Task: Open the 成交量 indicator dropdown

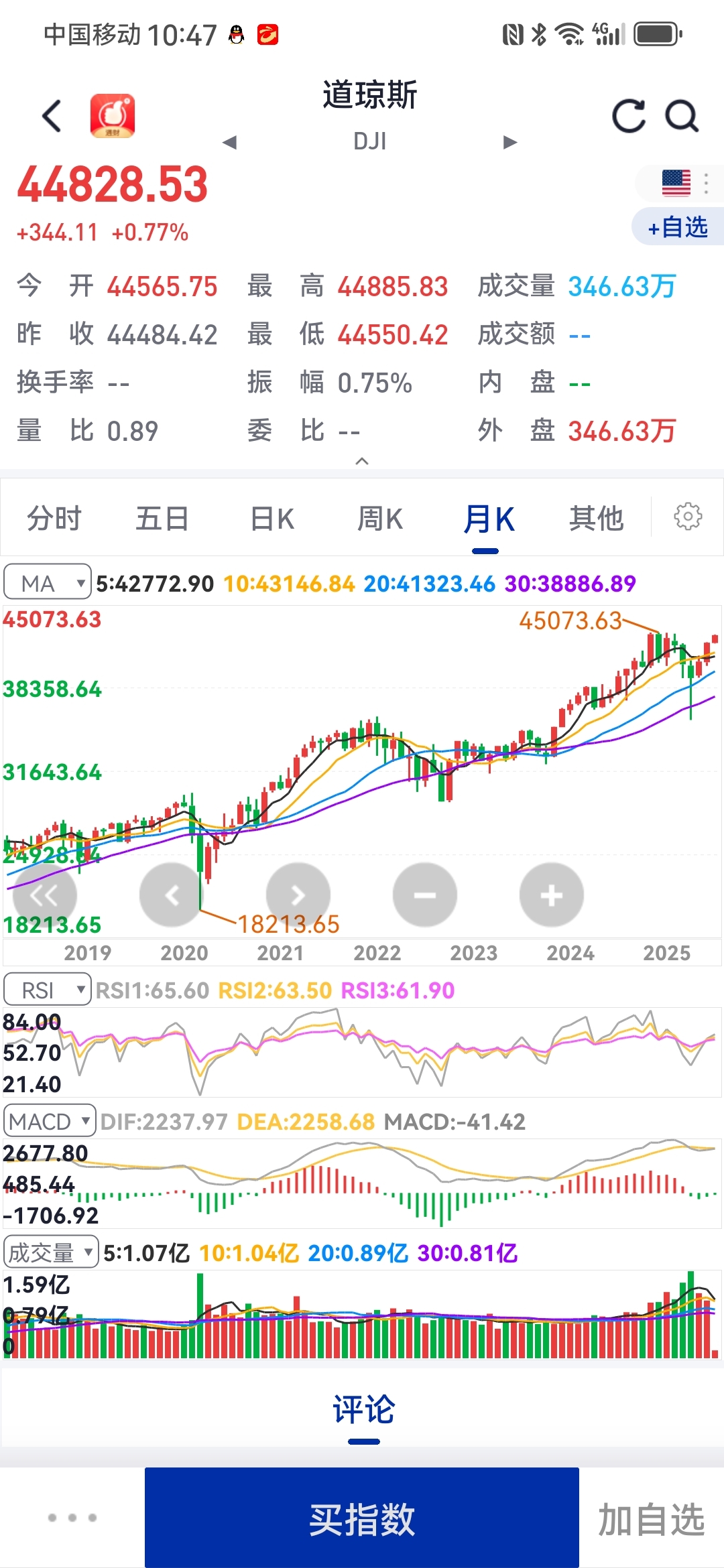Action: pos(51,1252)
